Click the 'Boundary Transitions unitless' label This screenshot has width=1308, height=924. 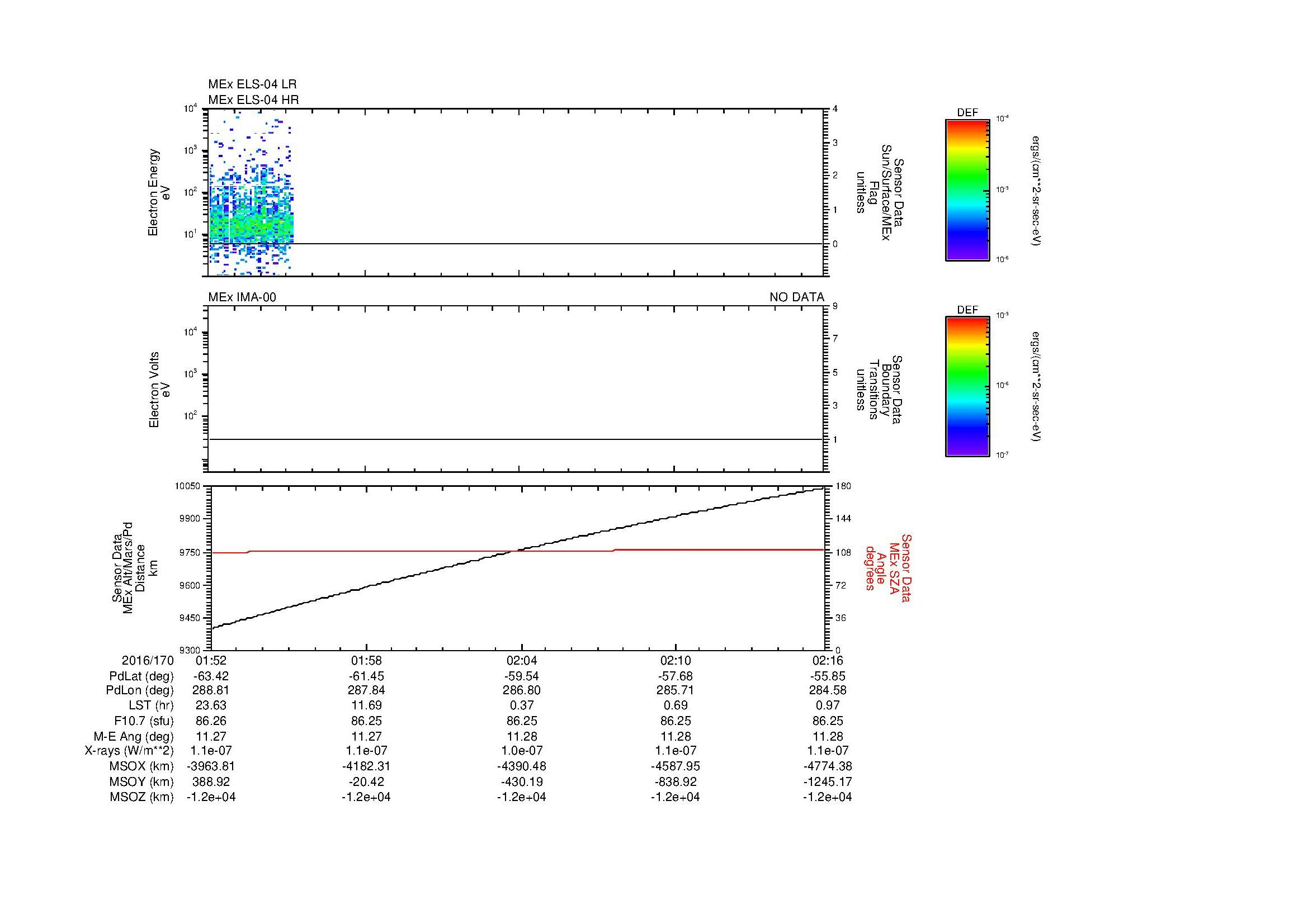tap(880, 390)
